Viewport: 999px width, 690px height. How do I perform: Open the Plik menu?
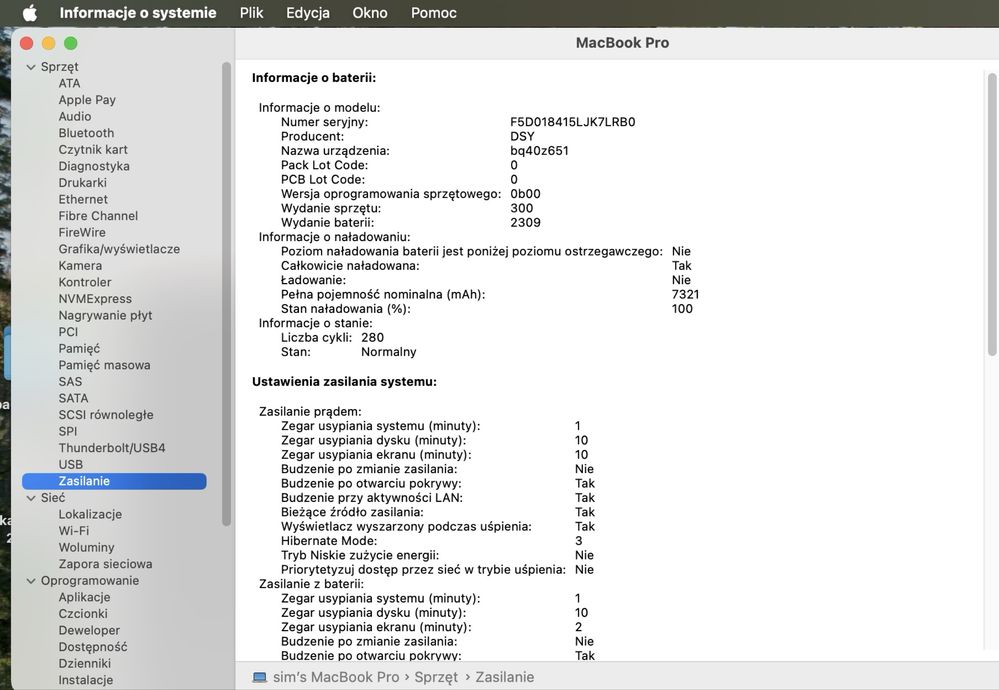click(251, 13)
